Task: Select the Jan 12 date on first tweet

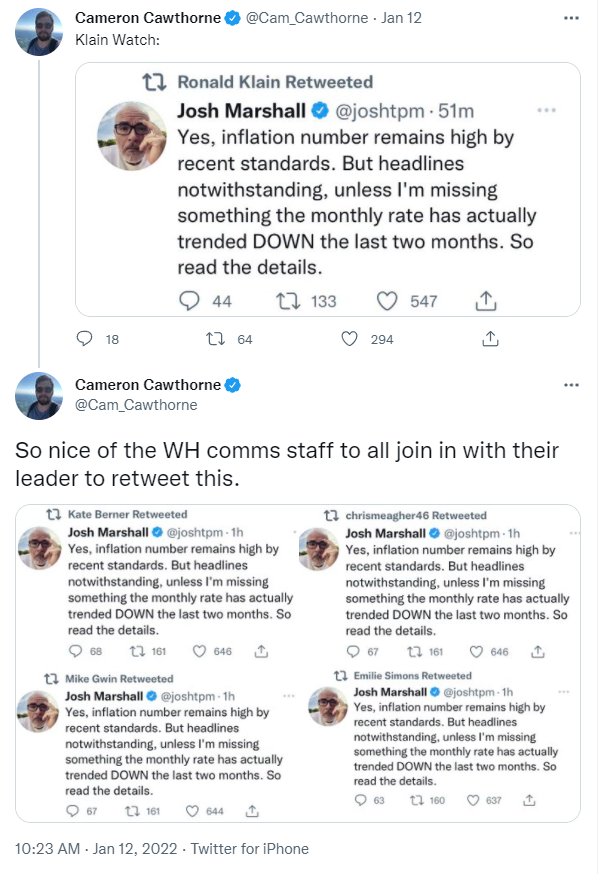Action: click(x=401, y=18)
